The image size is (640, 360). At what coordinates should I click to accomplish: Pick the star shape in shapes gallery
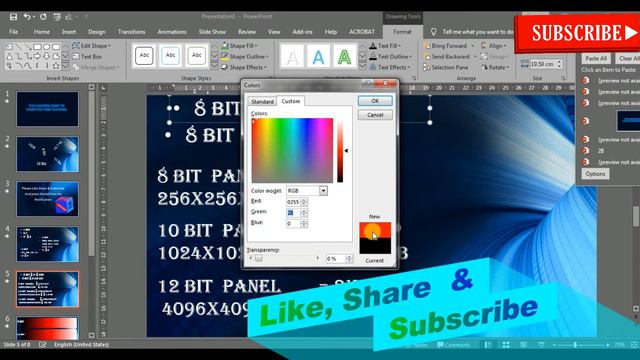[56, 66]
